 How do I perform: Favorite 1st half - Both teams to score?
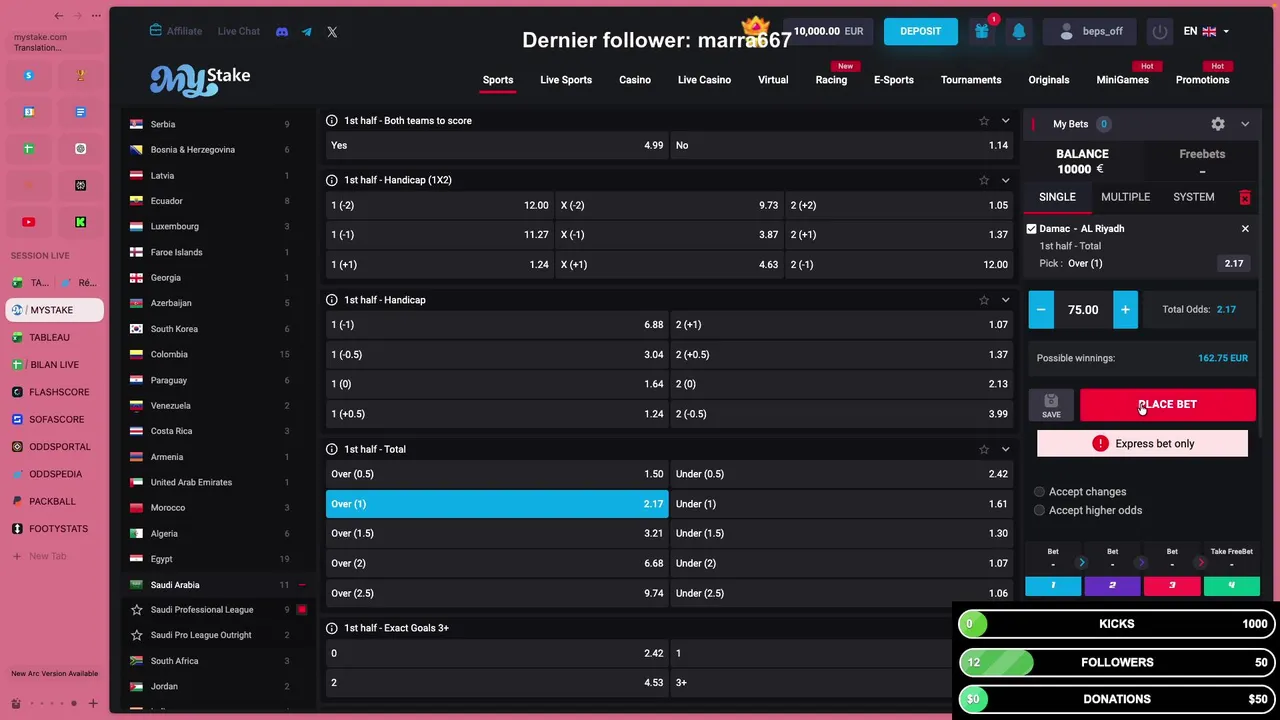[x=984, y=121]
